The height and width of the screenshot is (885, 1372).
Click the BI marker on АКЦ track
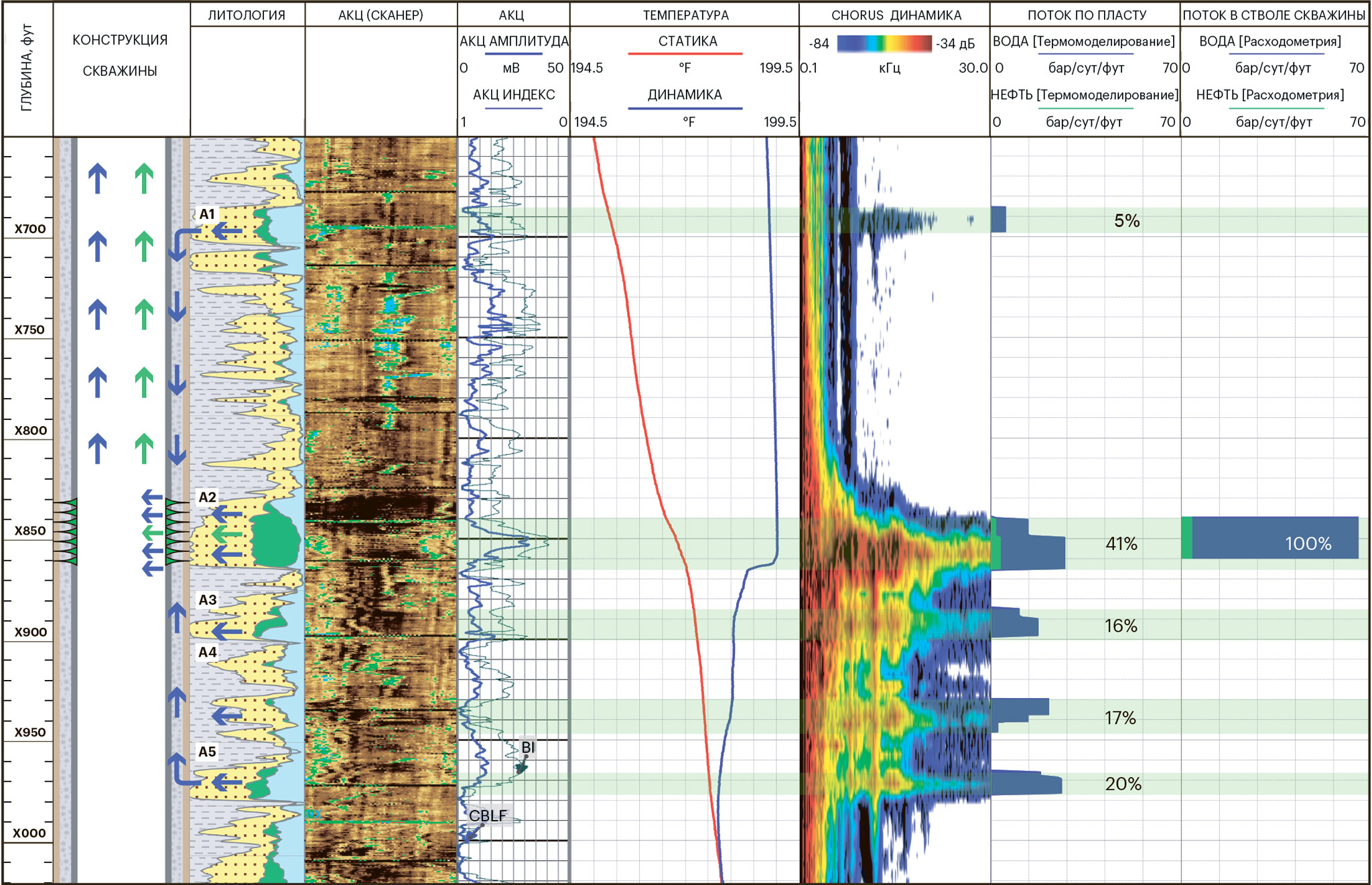(528, 748)
